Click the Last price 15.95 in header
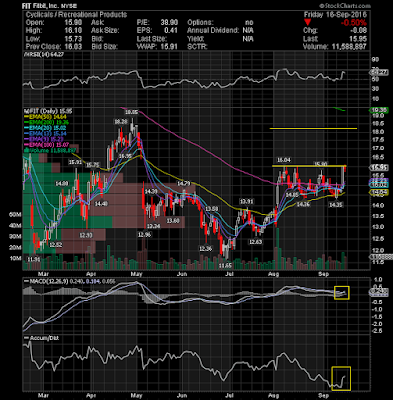The image size is (393, 400). pyautogui.click(x=357, y=39)
